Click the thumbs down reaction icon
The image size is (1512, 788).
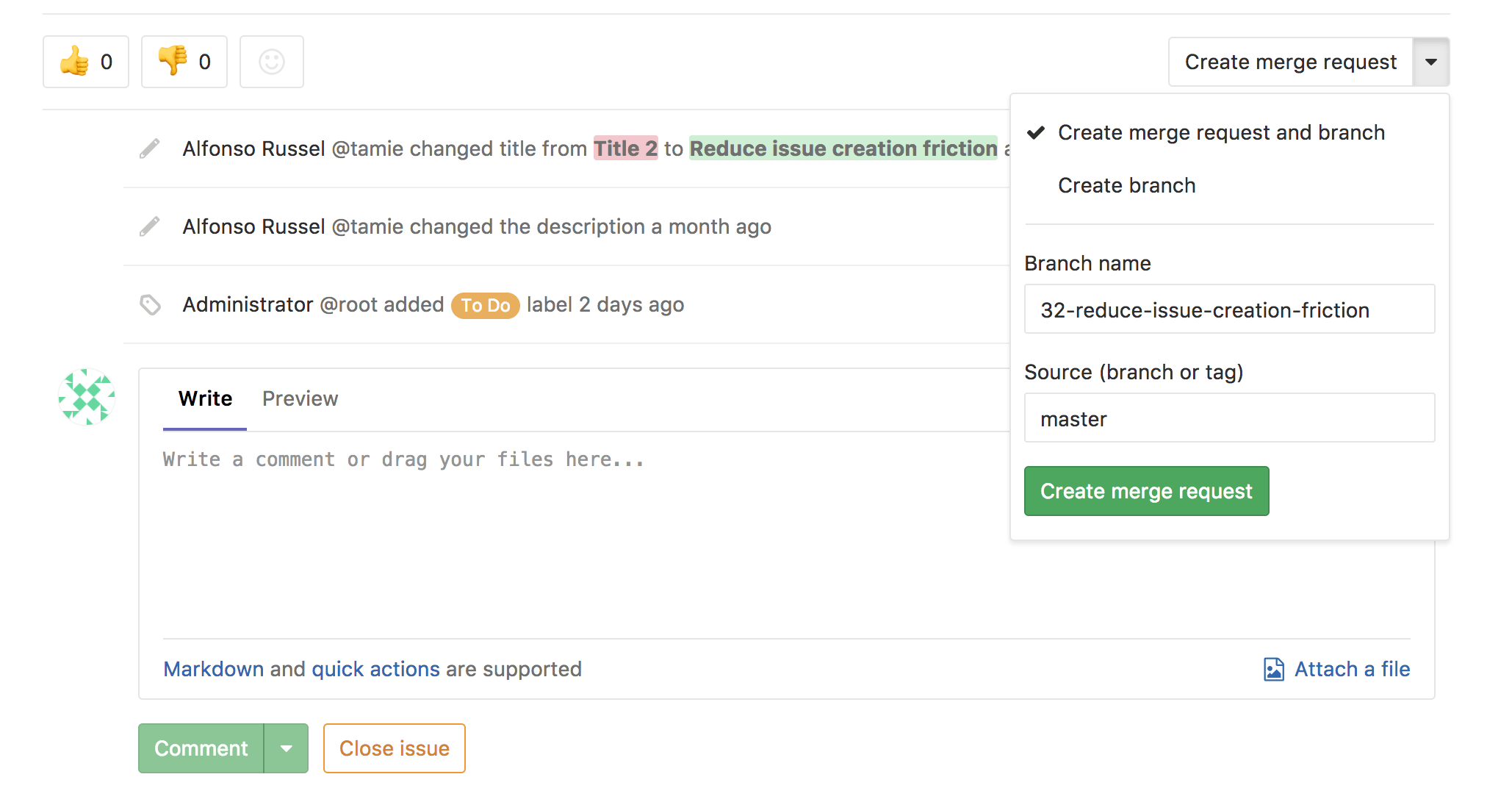[172, 62]
